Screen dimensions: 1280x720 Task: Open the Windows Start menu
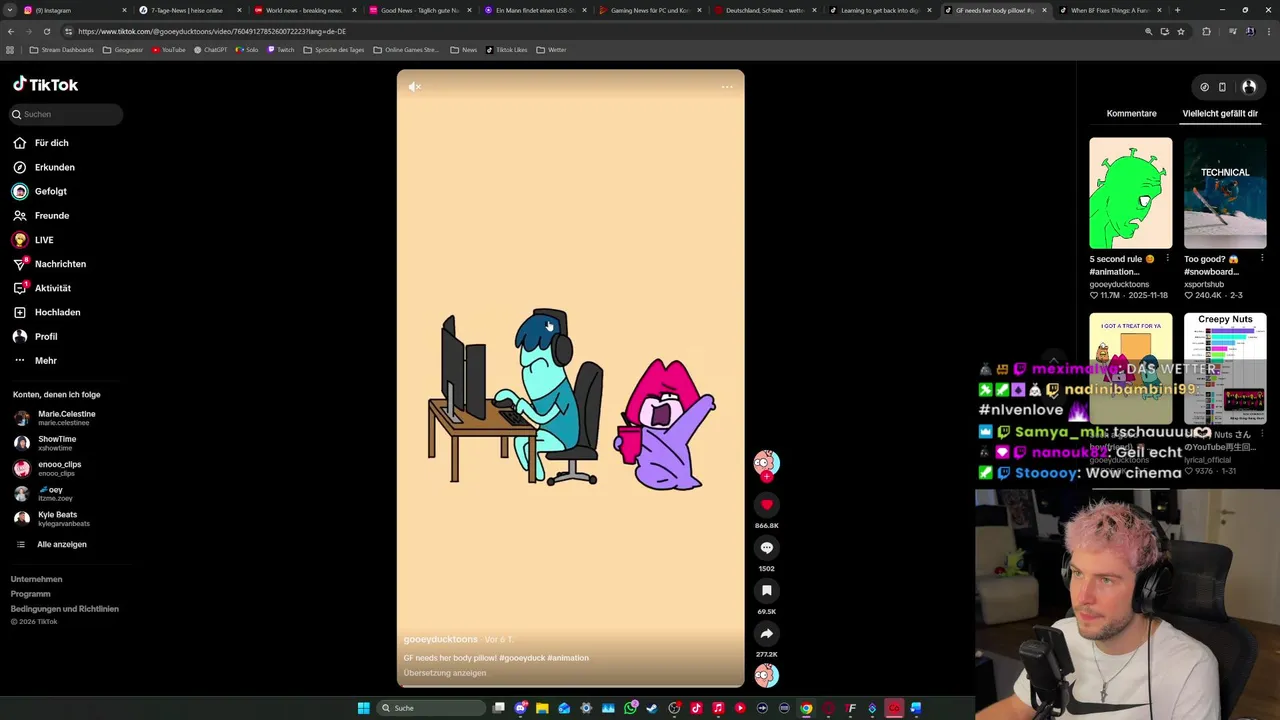click(364, 708)
